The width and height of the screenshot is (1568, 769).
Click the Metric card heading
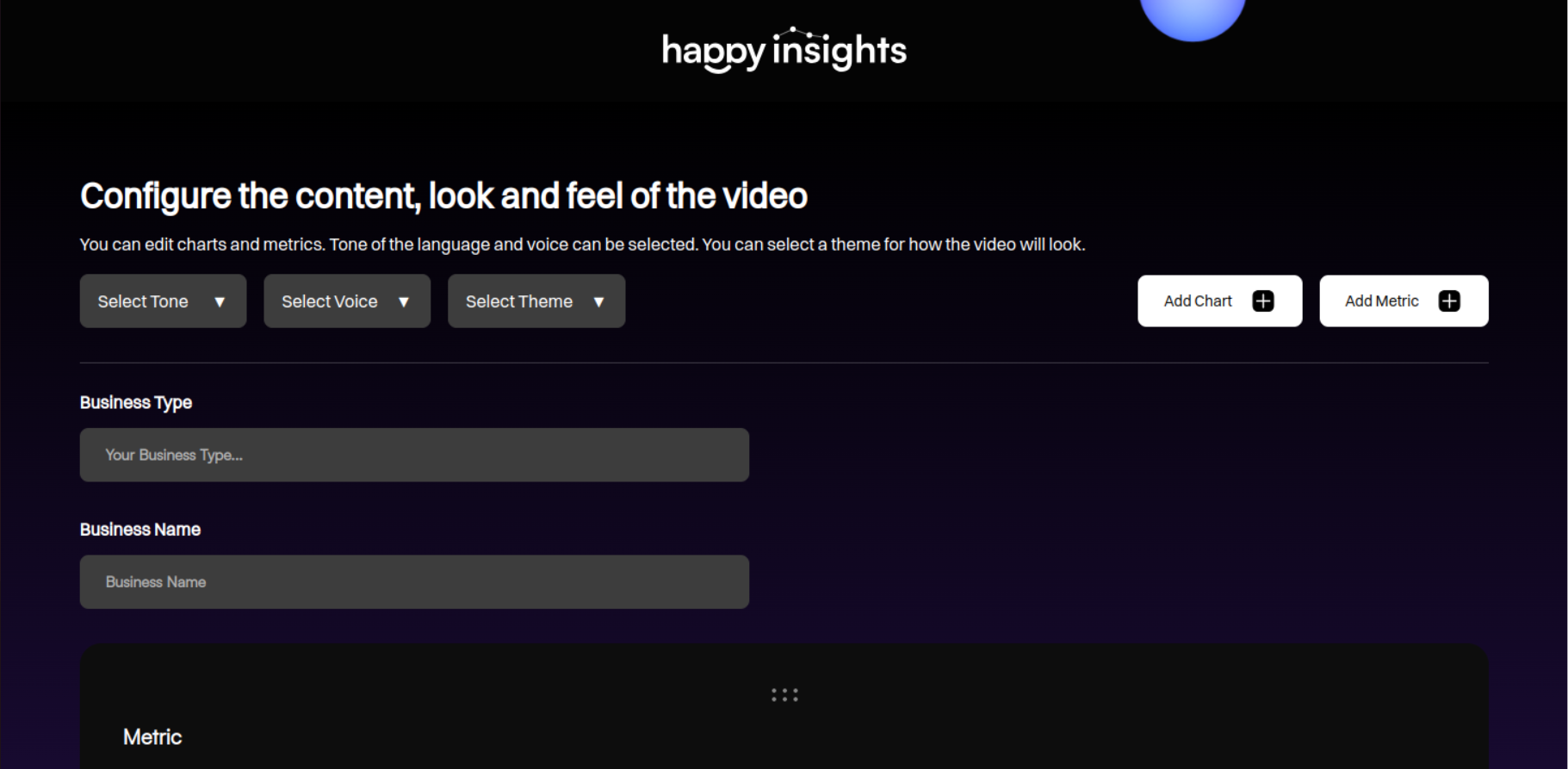pos(152,737)
